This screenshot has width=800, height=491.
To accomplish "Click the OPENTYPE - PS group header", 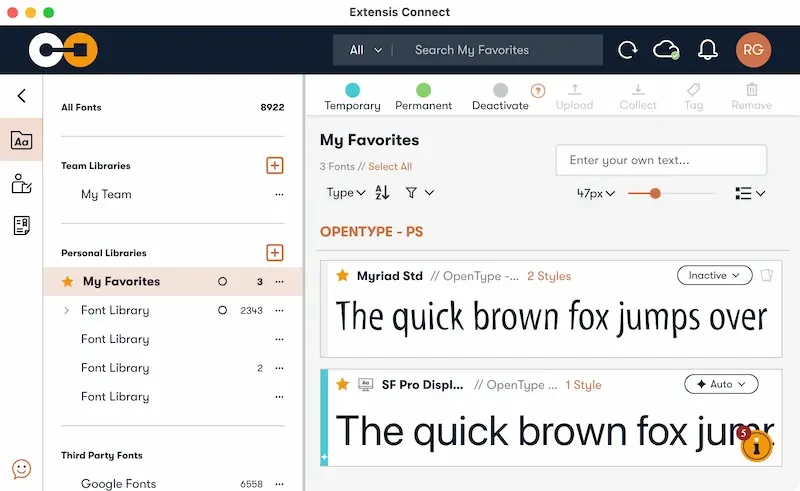I will (x=371, y=232).
